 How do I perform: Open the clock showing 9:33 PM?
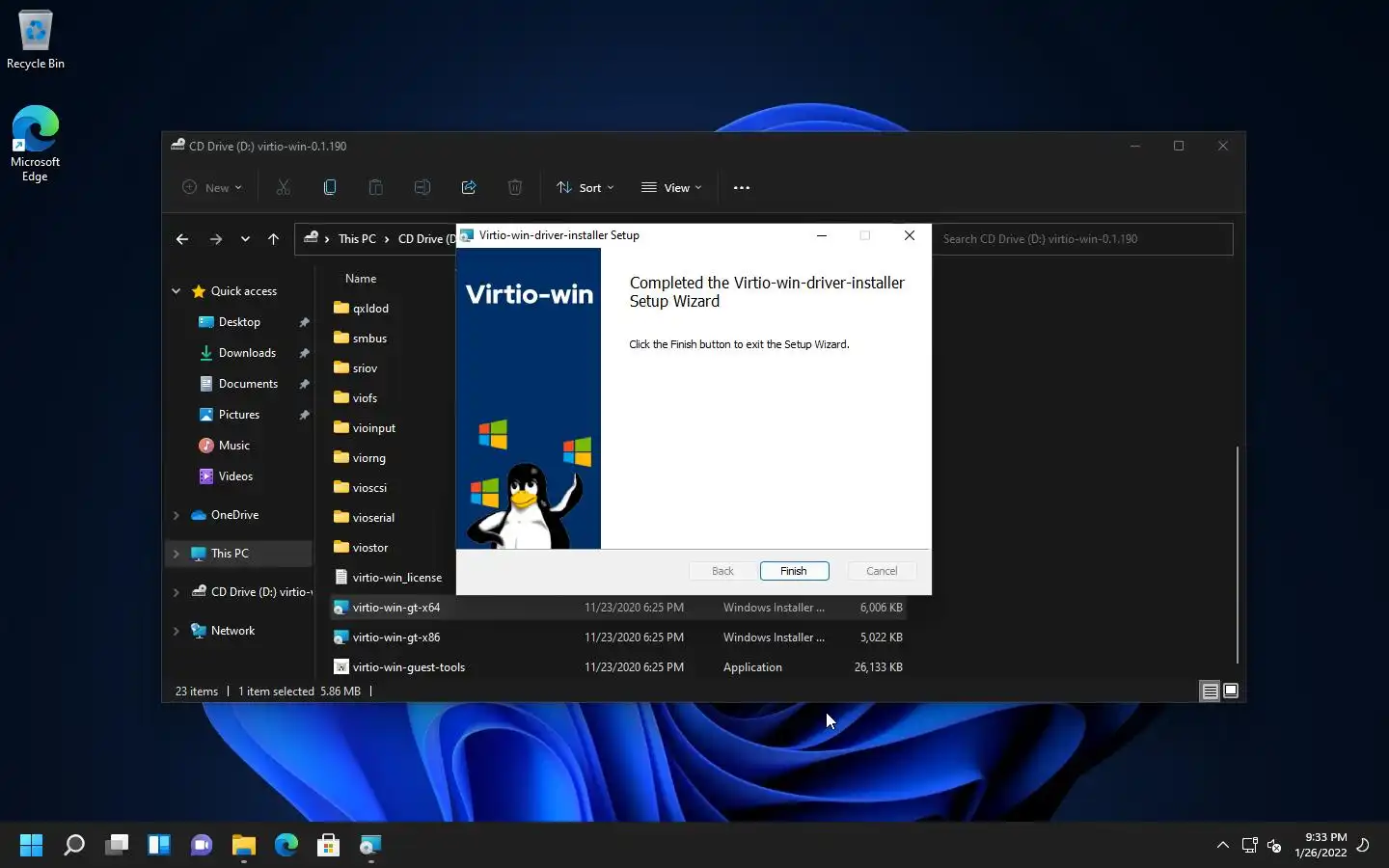(x=1321, y=845)
